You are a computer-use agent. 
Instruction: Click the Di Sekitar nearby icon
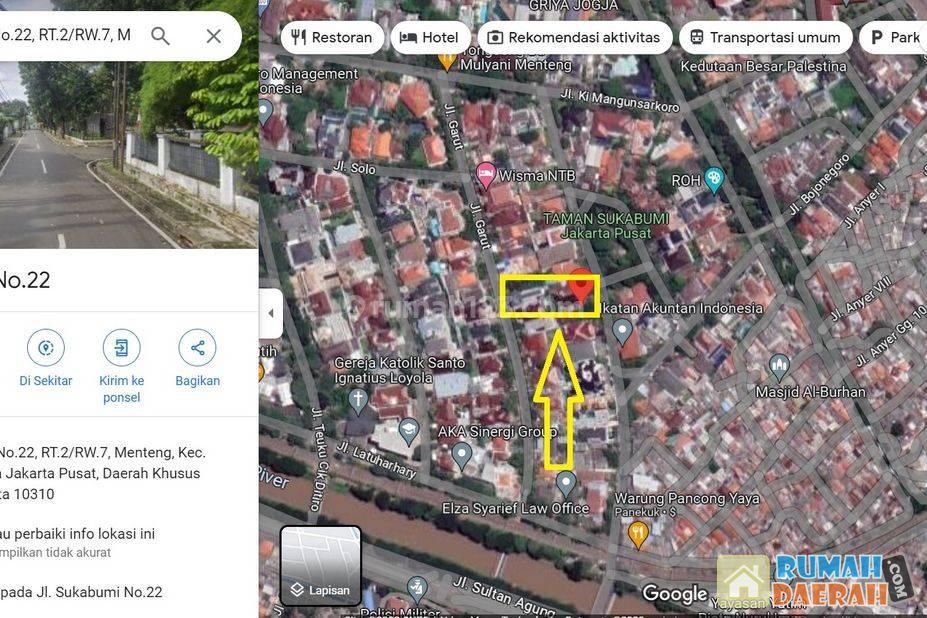pos(45,348)
